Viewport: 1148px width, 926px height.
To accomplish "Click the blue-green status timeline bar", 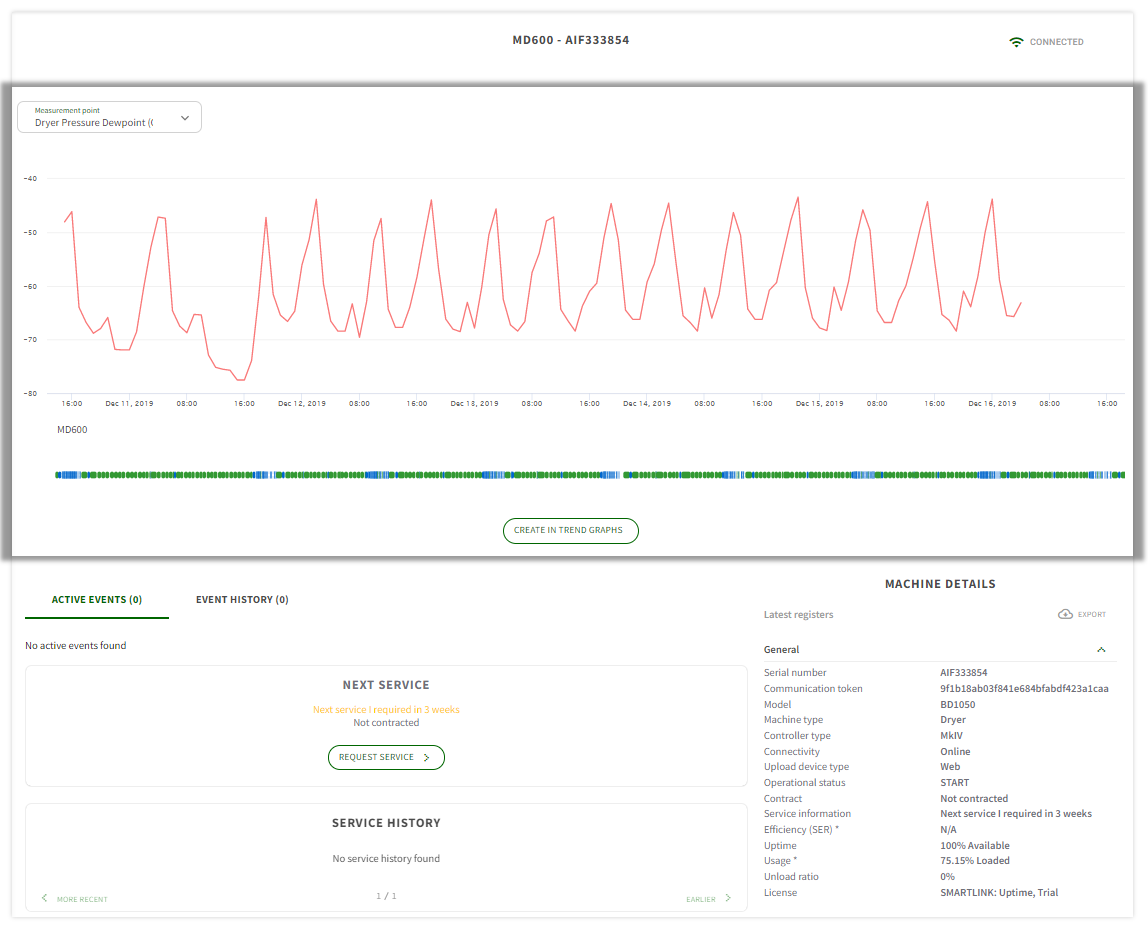I will [x=590, y=475].
